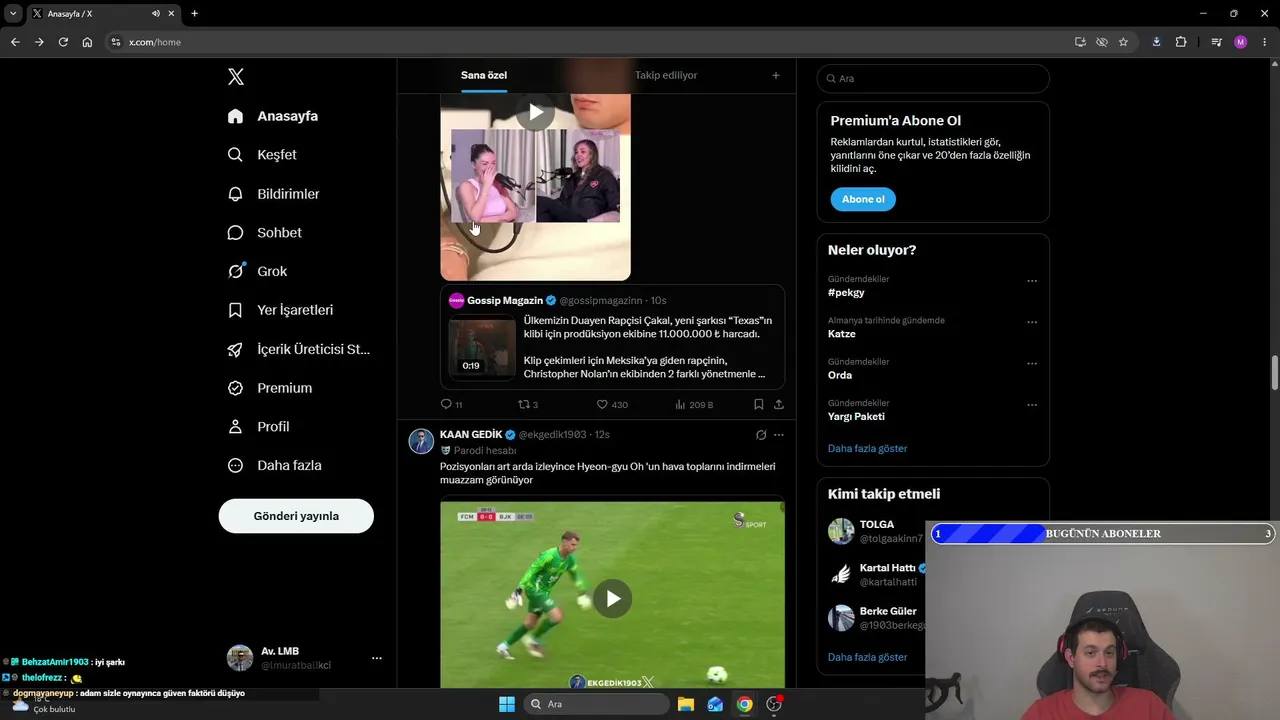Viewport: 1280px width, 720px height.
Task: Switch to Takip ediliyor tab
Action: click(x=666, y=75)
